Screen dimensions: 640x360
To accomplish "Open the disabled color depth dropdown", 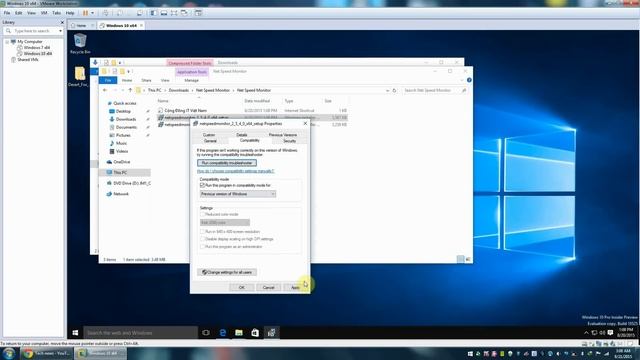I will (225, 222).
